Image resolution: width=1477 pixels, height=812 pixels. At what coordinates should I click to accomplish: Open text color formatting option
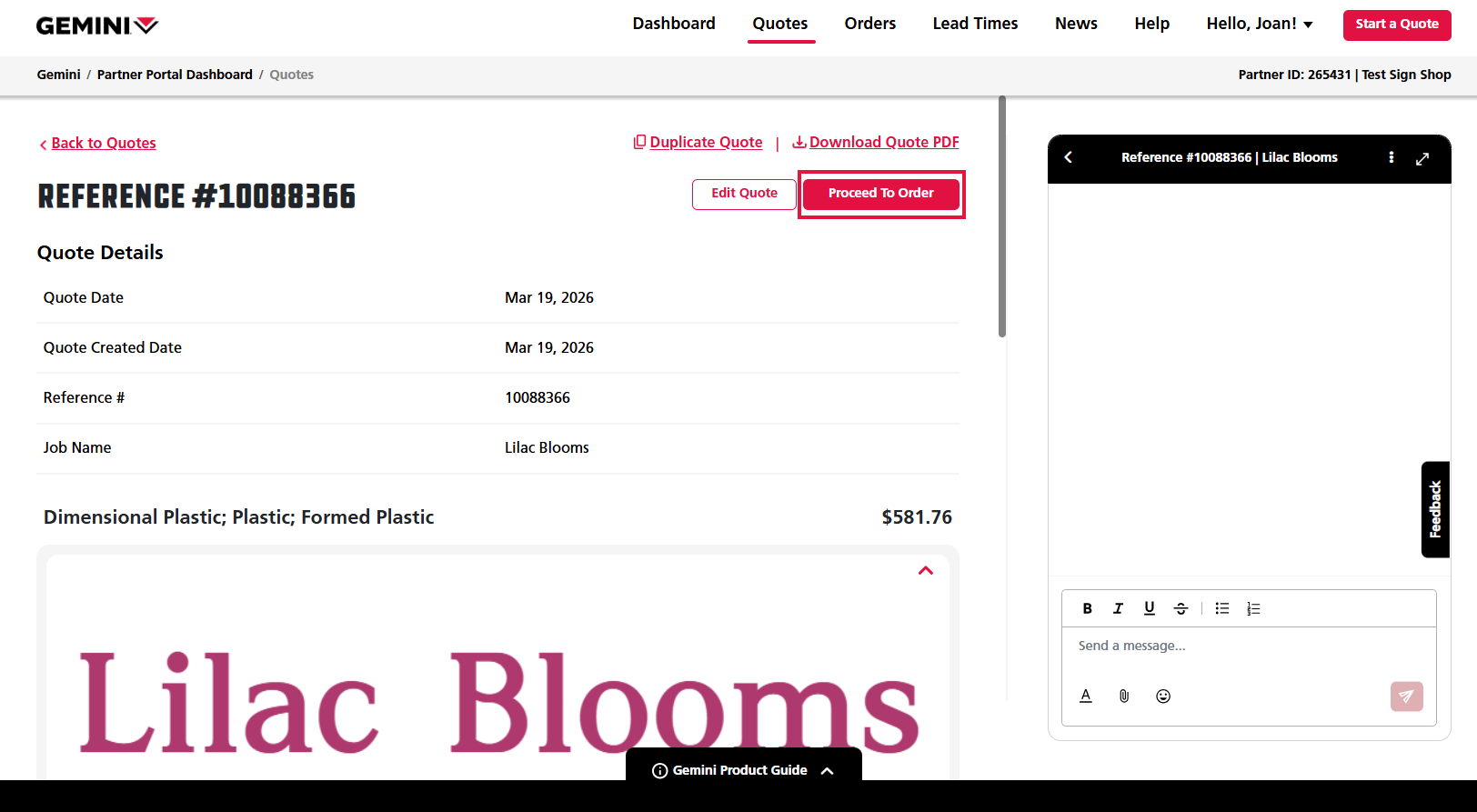pos(1085,696)
